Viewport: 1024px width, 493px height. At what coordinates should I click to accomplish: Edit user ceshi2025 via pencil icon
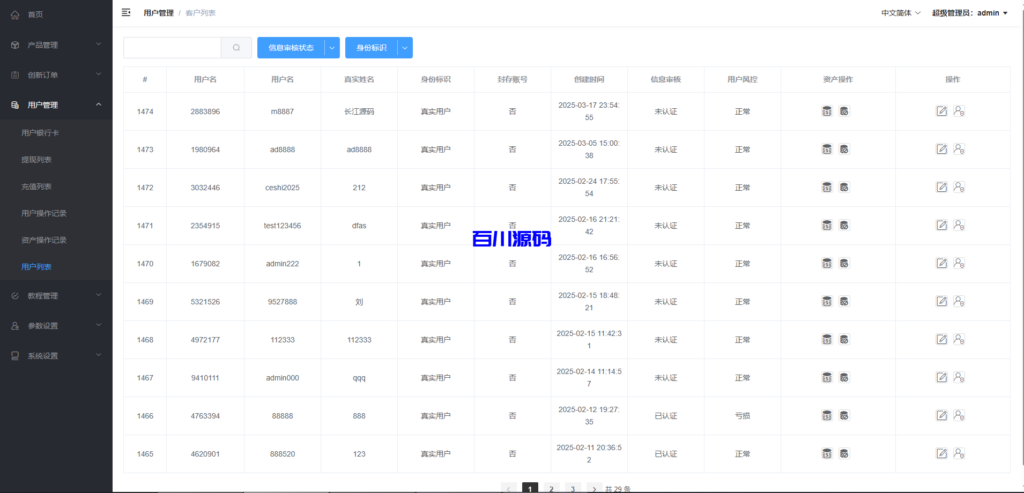(942, 187)
